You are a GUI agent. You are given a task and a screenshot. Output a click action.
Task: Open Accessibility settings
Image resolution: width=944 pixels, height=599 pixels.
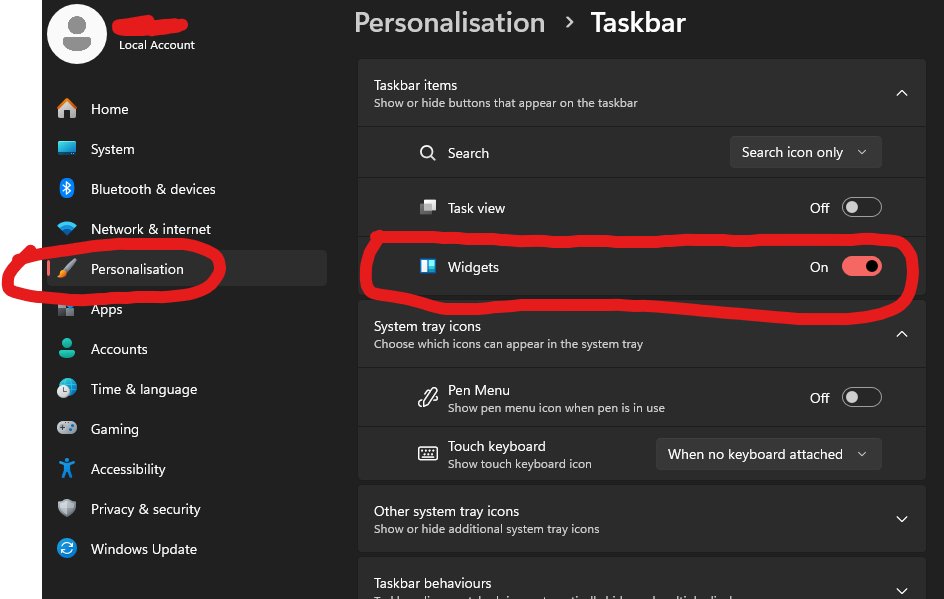[67, 469]
